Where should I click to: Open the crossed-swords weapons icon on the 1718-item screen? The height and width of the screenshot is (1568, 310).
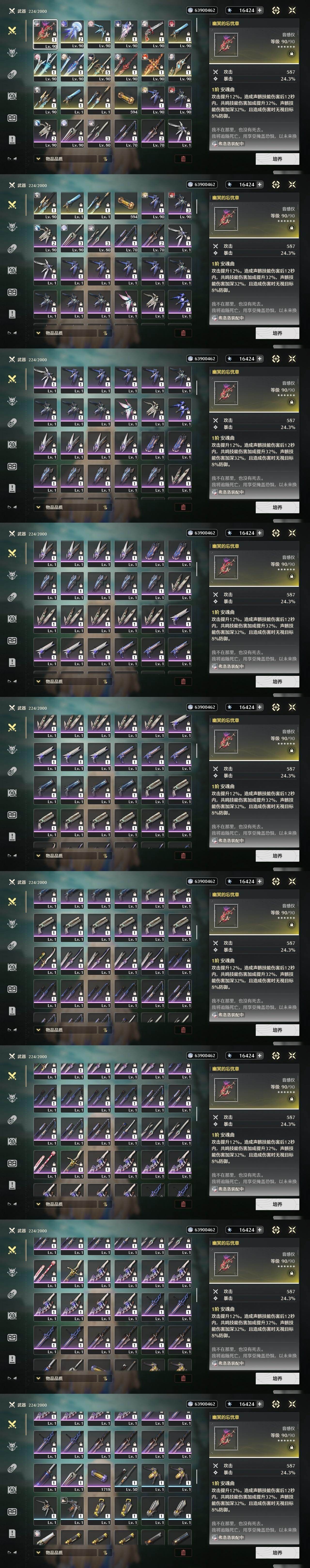[12, 1424]
